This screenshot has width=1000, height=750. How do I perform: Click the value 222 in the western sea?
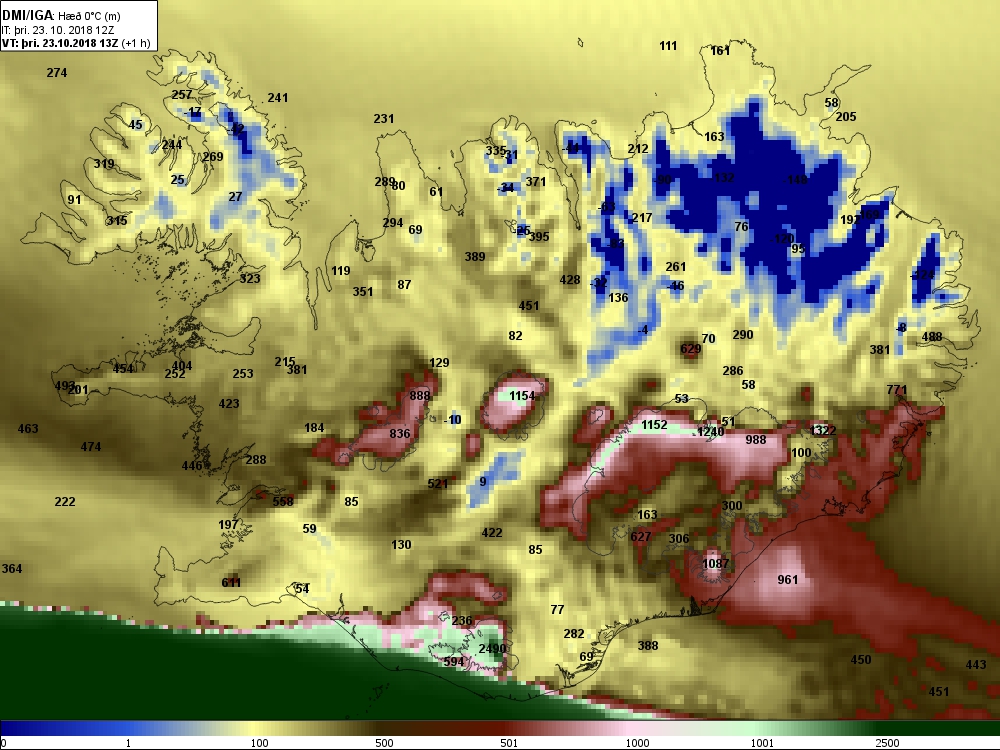(65, 502)
